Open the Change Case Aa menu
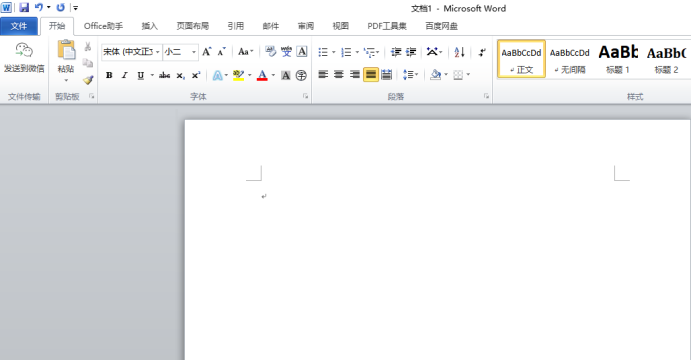 click(x=245, y=52)
